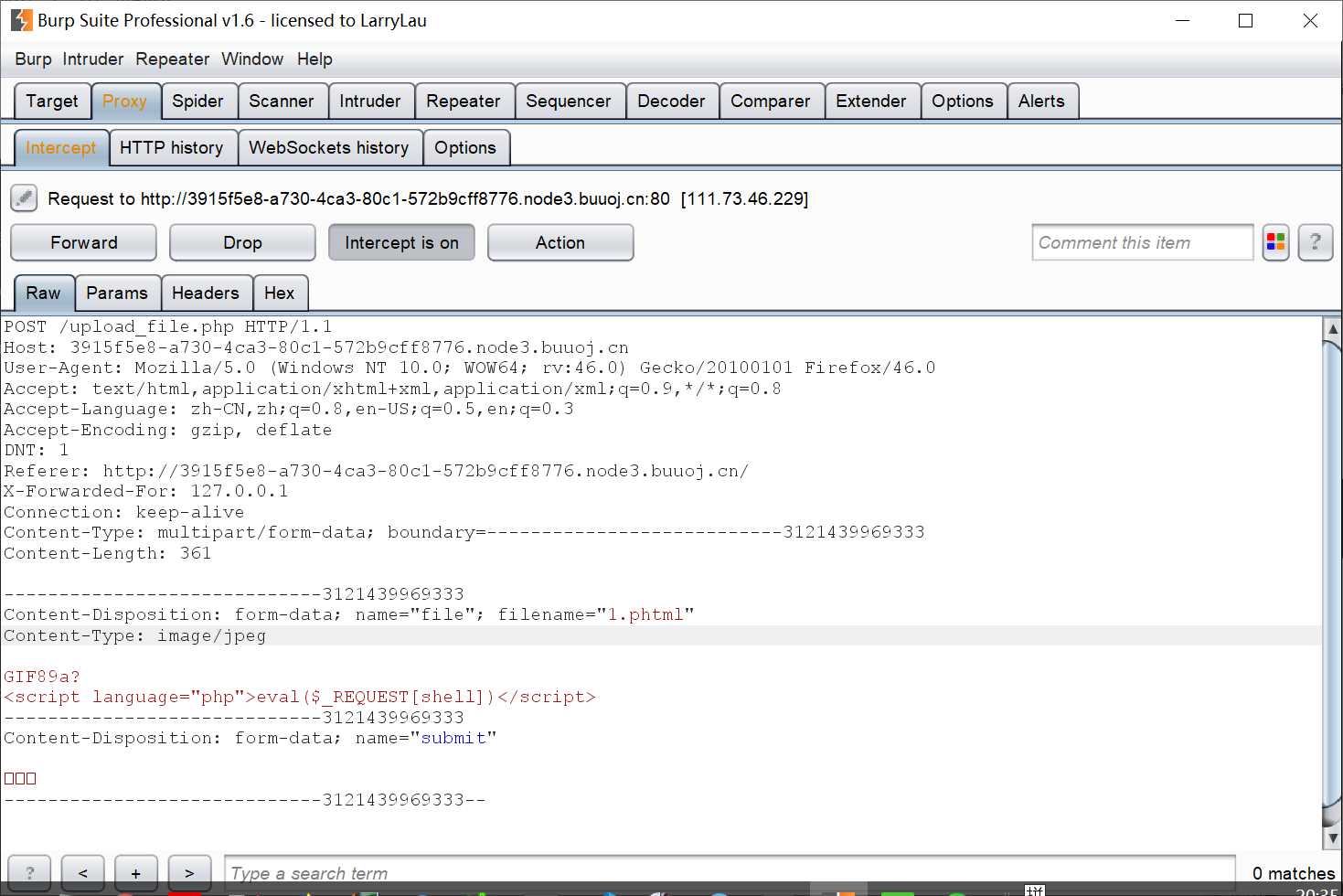Screen dimensions: 1343x896
Task: Click the DNT: 1 header line
Action: (x=37, y=450)
